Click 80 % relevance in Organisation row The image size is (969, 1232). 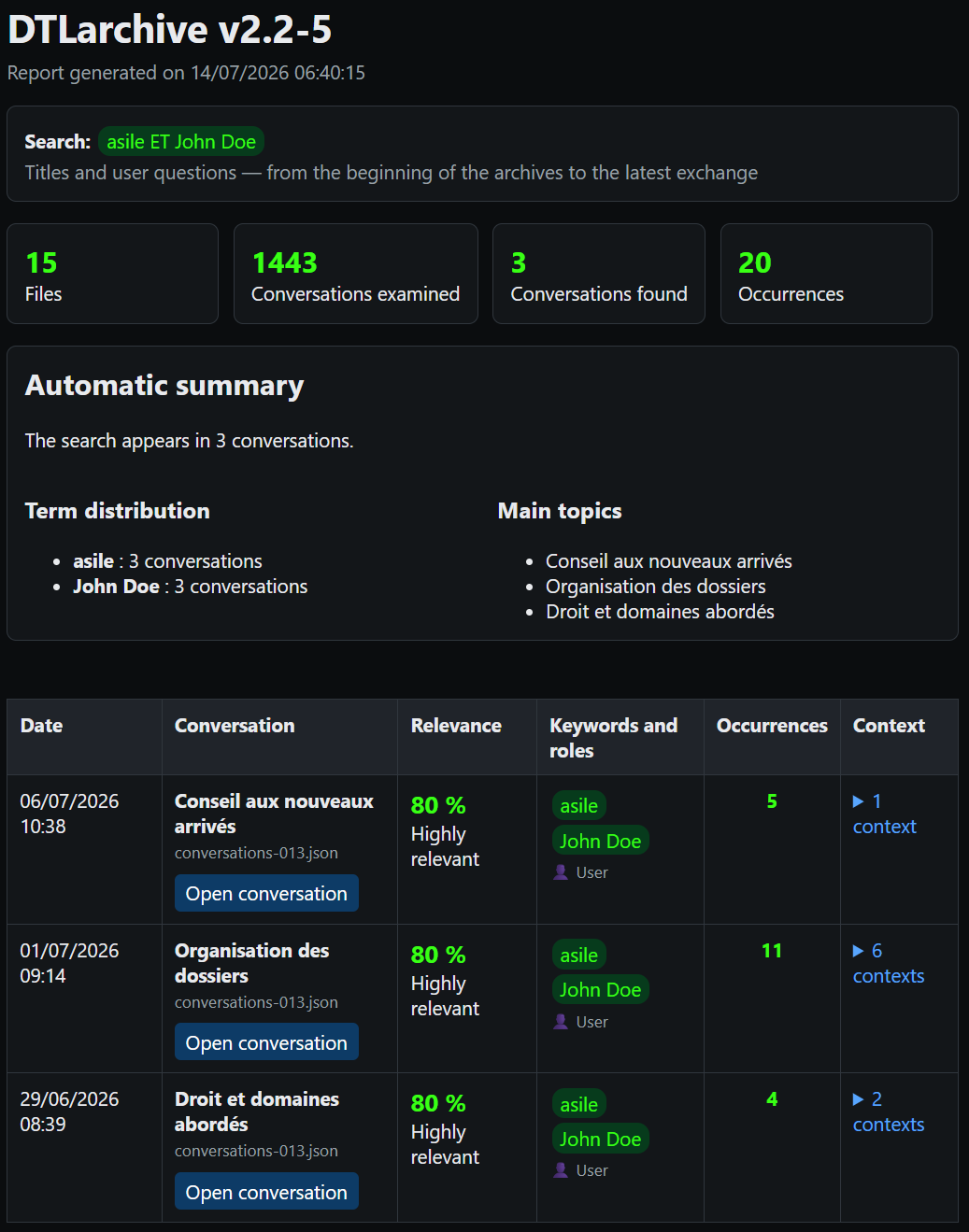438,955
